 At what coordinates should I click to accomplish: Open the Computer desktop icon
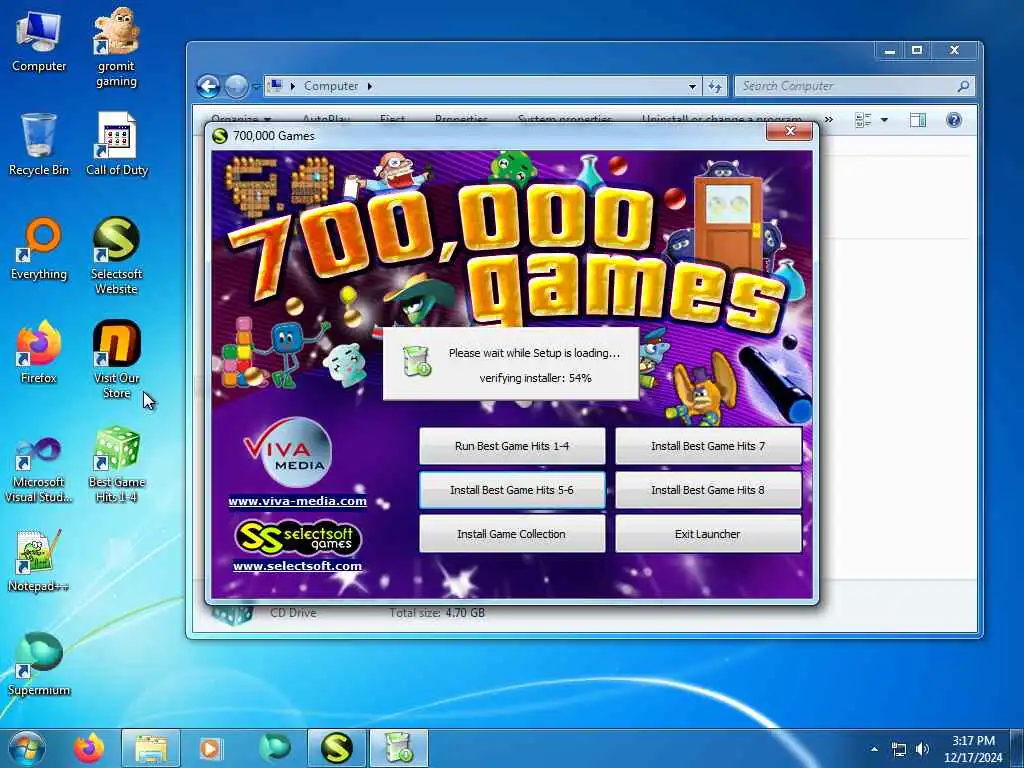point(39,42)
